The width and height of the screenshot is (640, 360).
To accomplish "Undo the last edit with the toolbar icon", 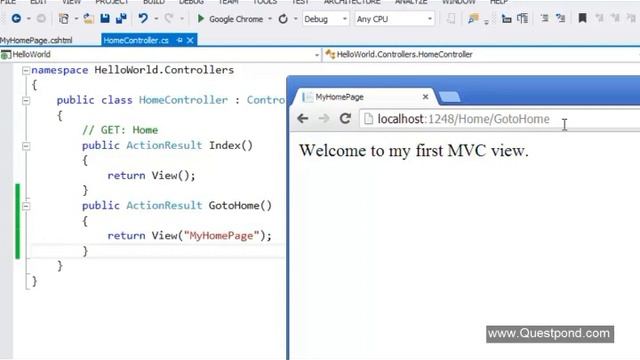I will tap(143, 18).
